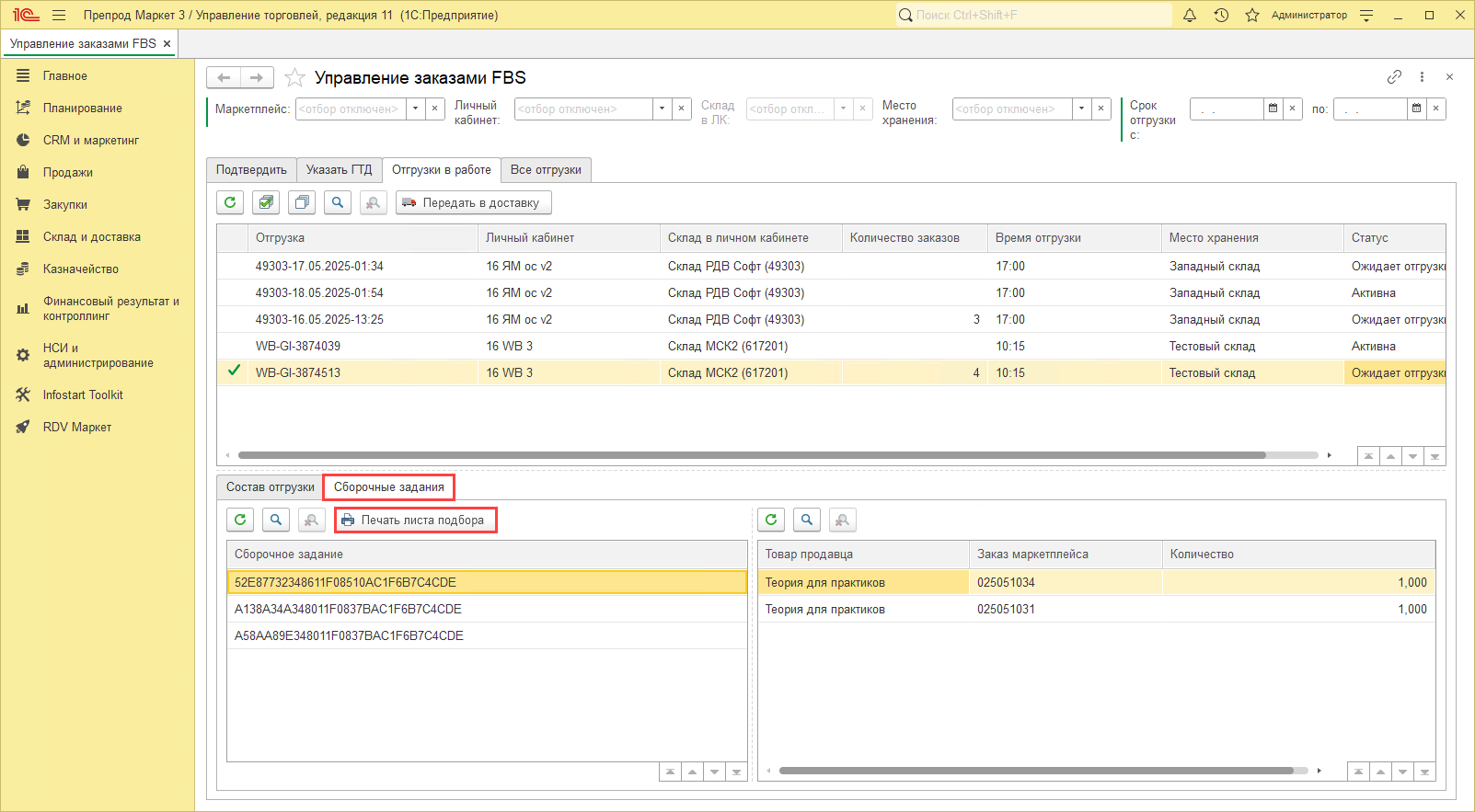The width and height of the screenshot is (1475, 812).
Task: Open the Склад и доставка section
Action: 92,236
